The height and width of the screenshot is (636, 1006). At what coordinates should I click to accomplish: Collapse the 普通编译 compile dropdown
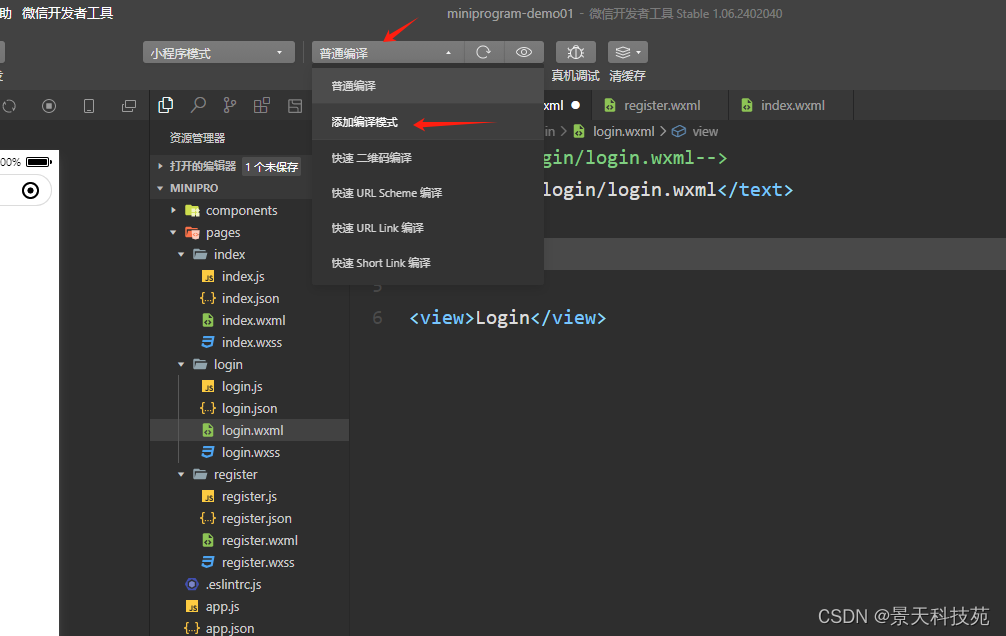click(388, 53)
